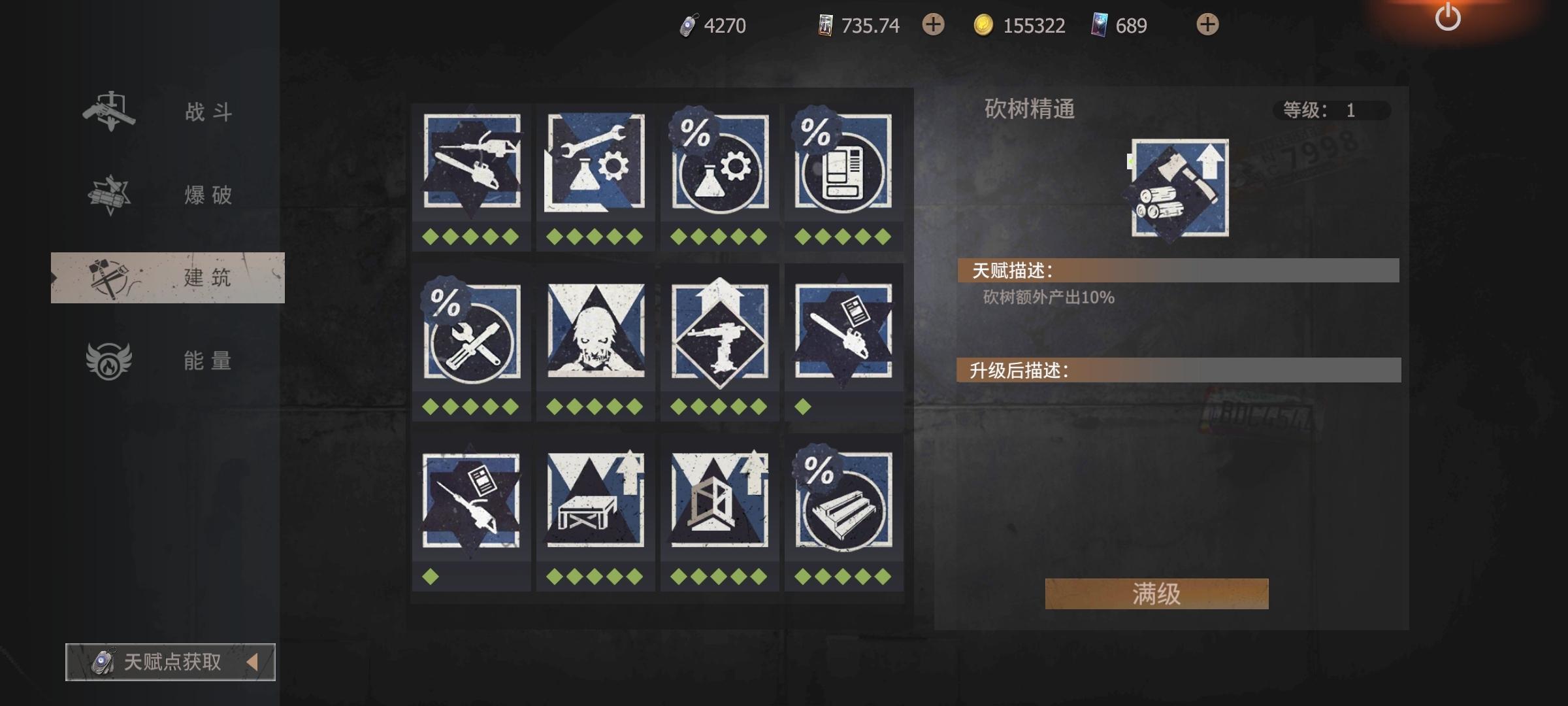Add more cards via plus button

point(1207,25)
